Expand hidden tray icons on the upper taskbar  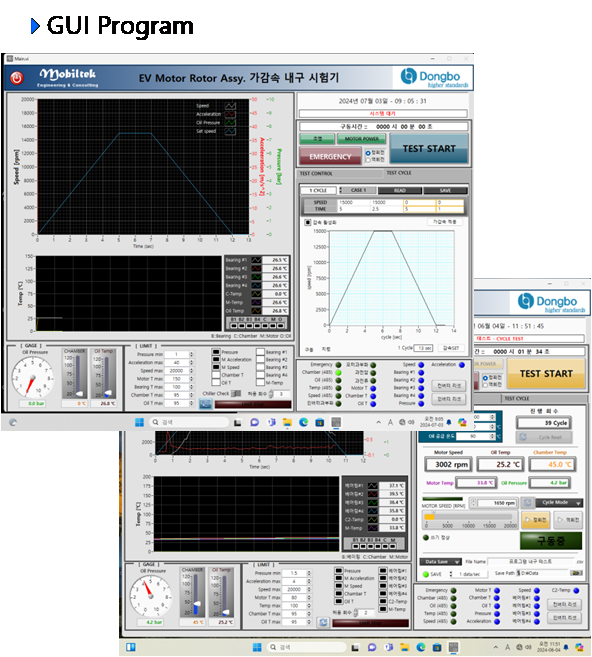[379, 422]
